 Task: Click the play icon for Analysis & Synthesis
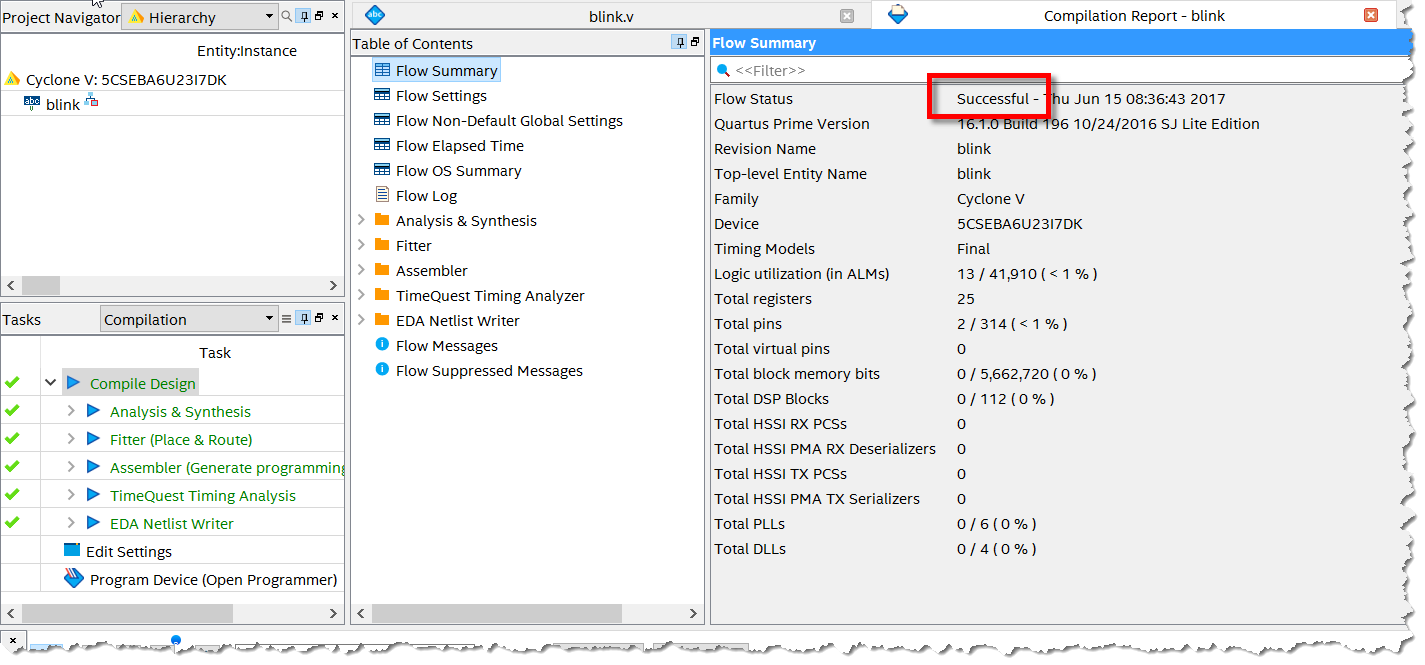coord(93,411)
